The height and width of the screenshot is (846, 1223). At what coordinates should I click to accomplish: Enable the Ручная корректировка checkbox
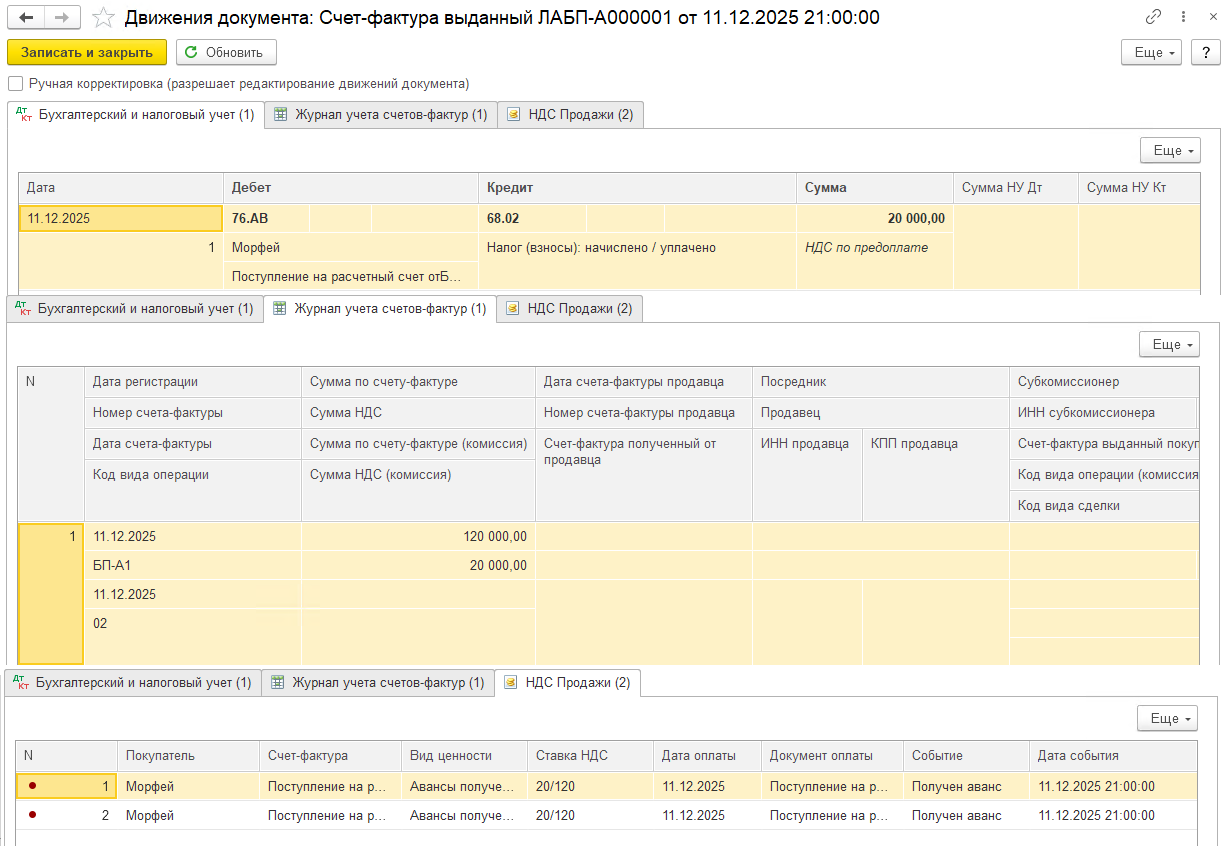click(x=15, y=84)
